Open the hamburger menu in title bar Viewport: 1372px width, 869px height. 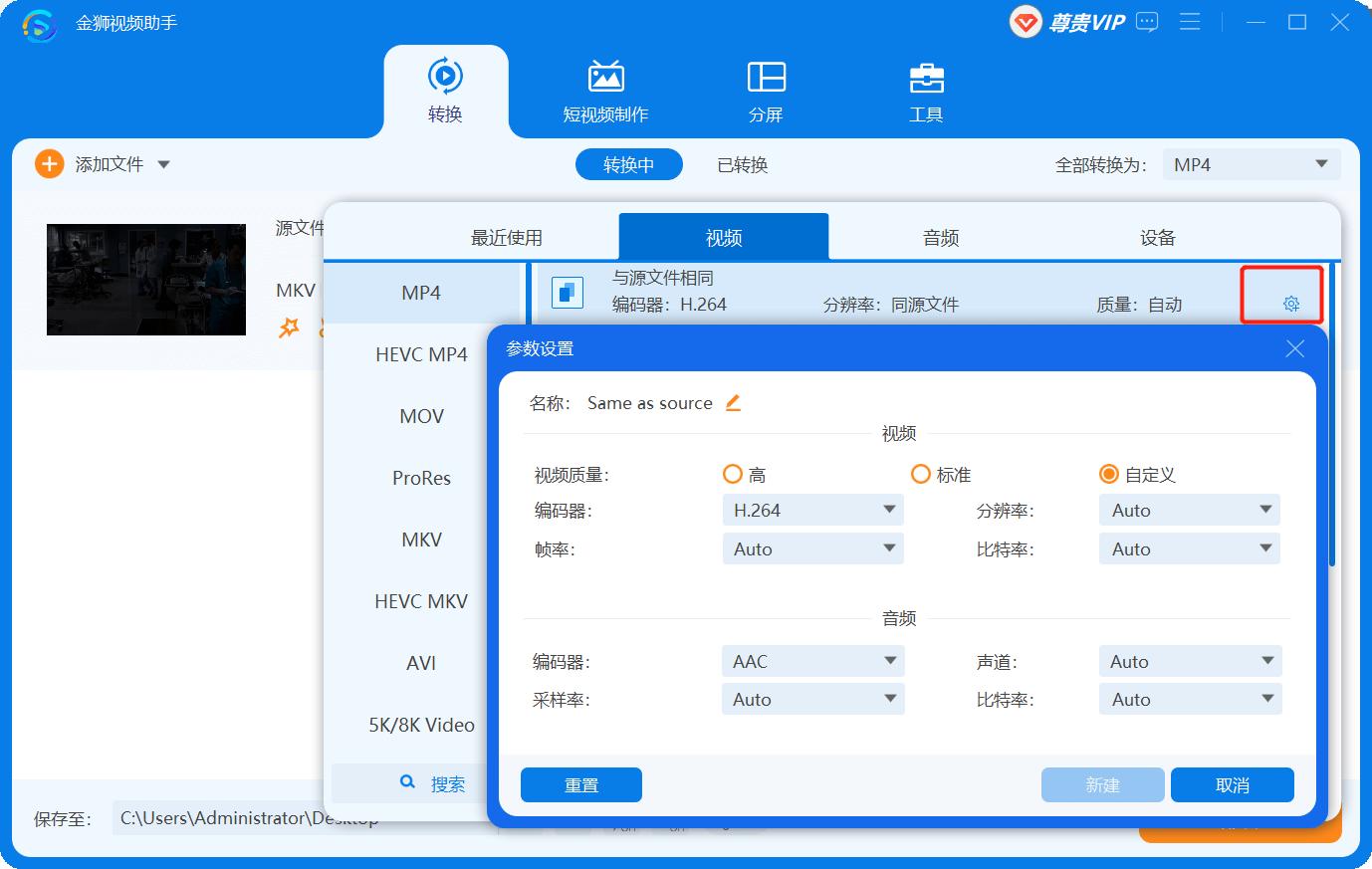pos(1190,22)
